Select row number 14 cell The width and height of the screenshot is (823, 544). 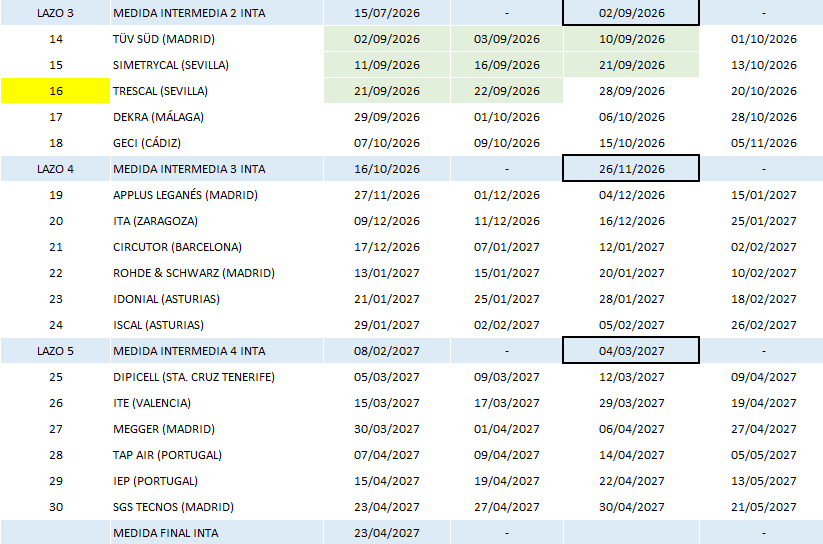pyautogui.click(x=55, y=39)
